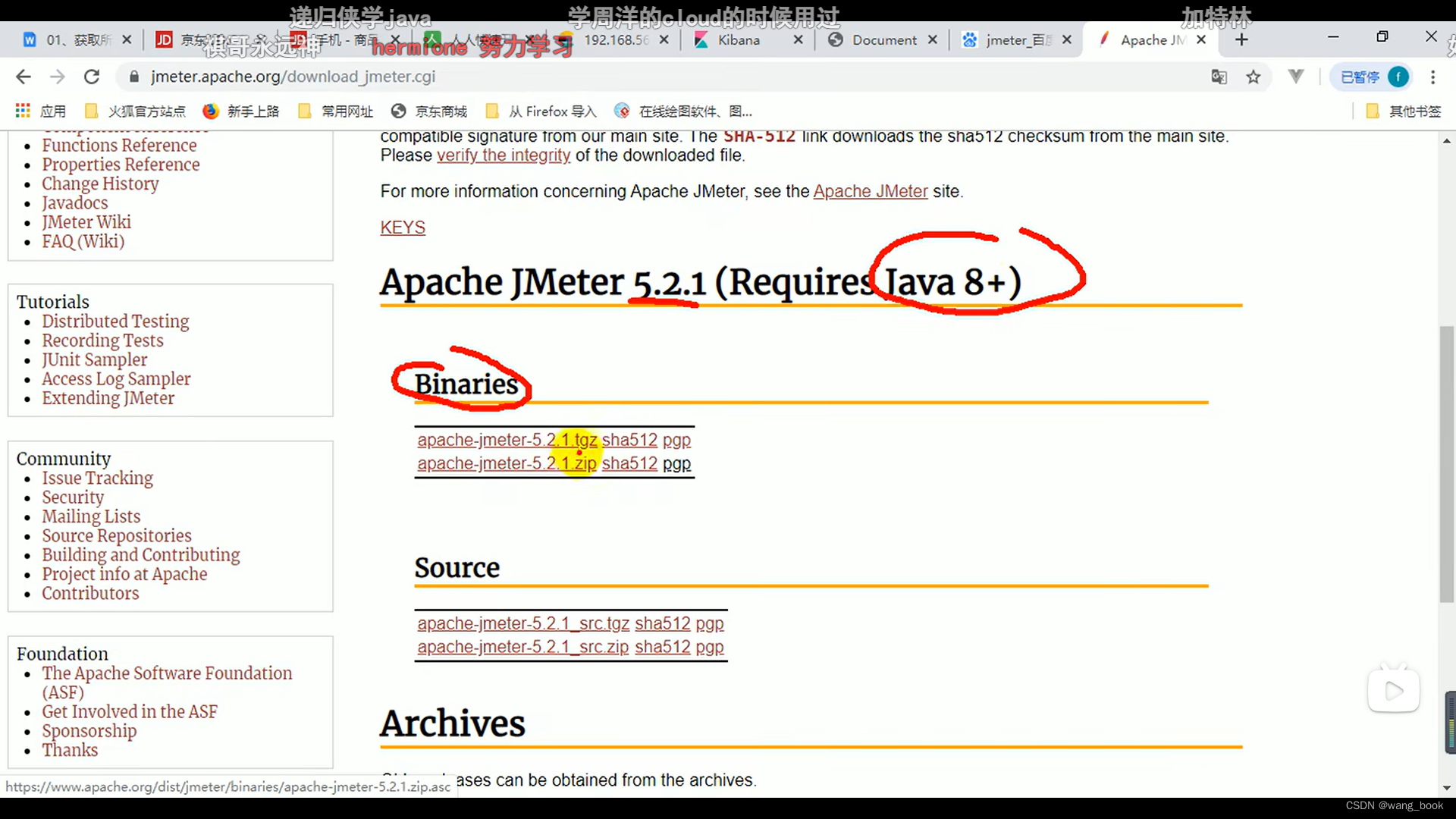This screenshot has height=819, width=1456.
Task: Click the apache-jmeter-5.2.1.zip download link
Action: pyautogui.click(x=506, y=463)
